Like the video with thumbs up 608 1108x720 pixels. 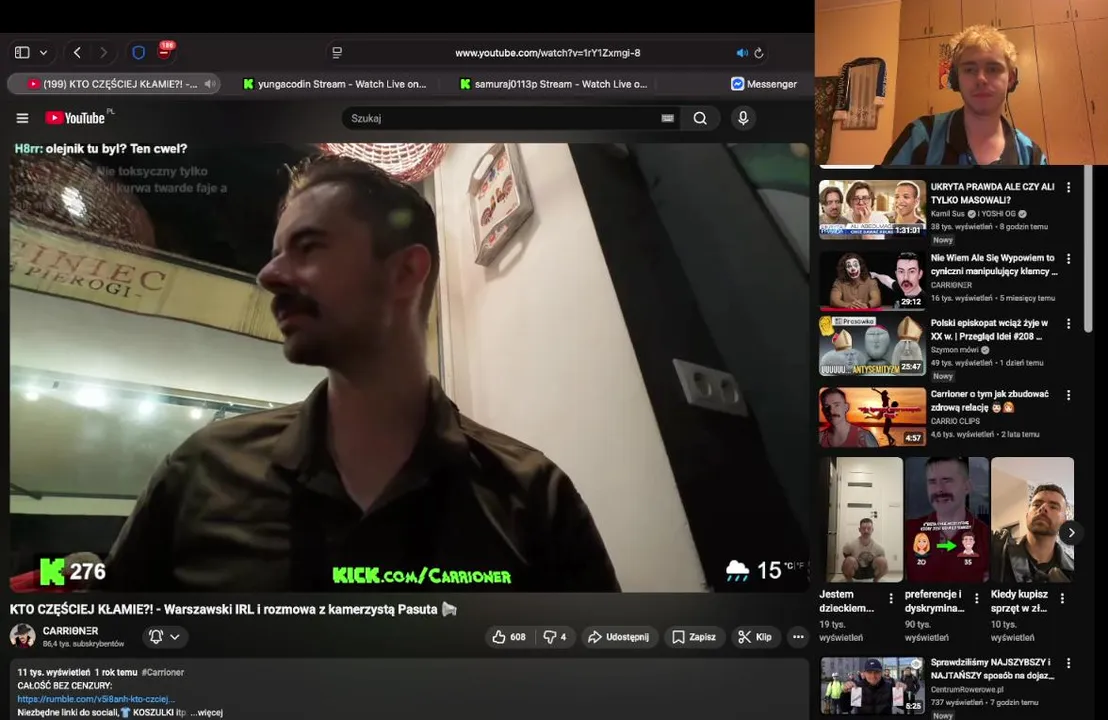pos(509,637)
